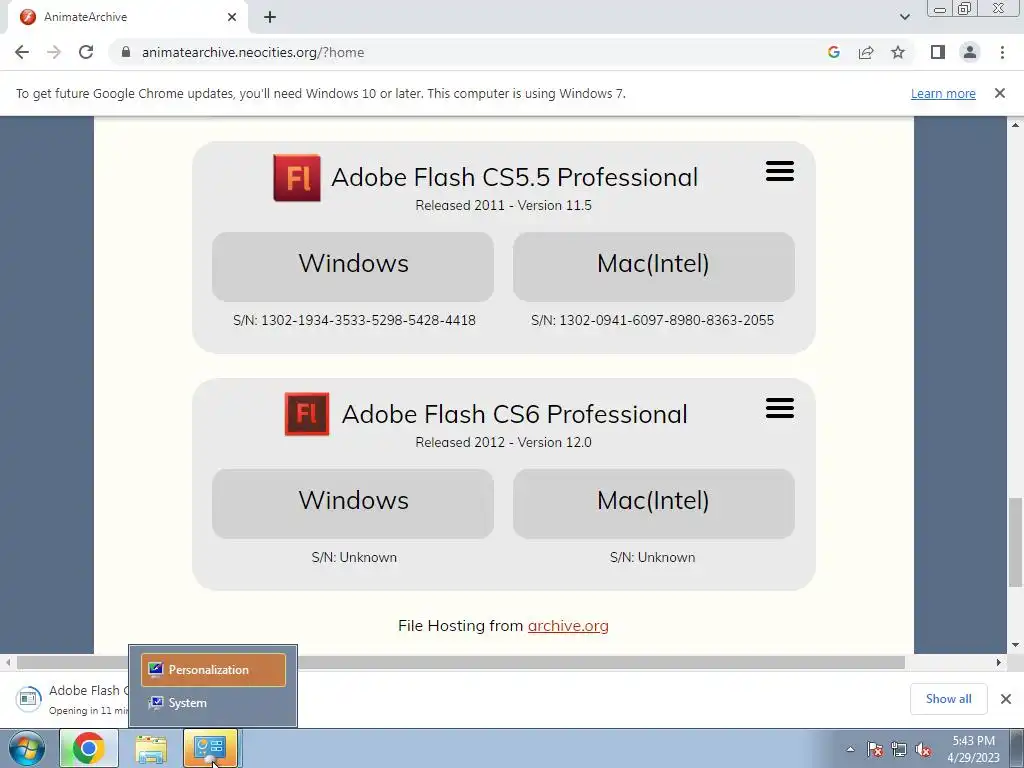The height and width of the screenshot is (768, 1024).
Task: Click the Show desktop strip
Action: point(1017,748)
